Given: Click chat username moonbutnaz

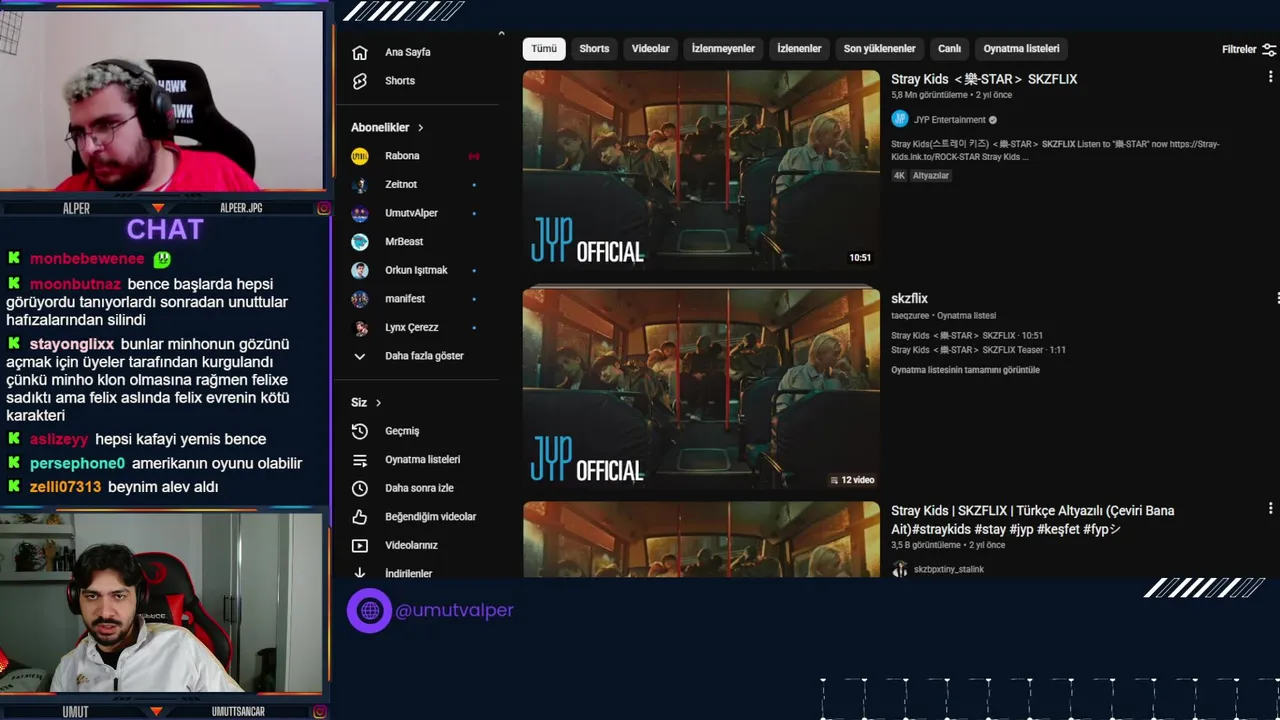Looking at the screenshot, I should pos(75,284).
